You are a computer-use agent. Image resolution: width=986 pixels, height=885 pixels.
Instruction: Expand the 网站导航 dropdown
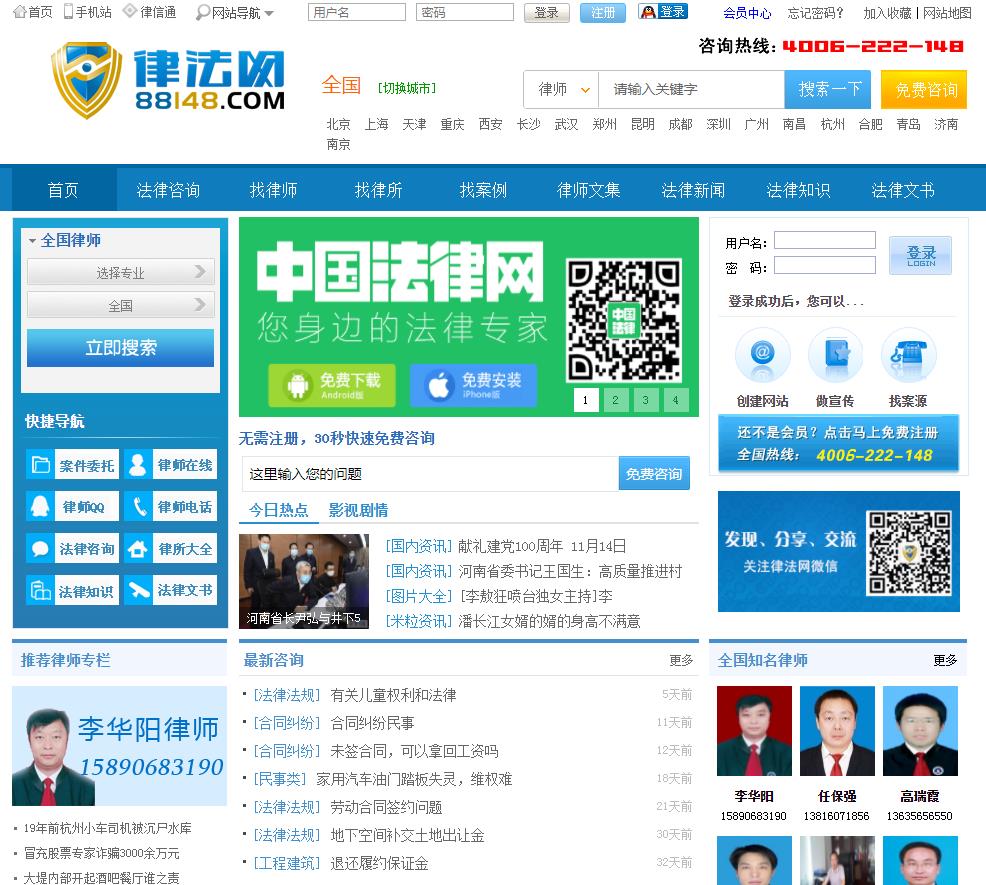(236, 13)
